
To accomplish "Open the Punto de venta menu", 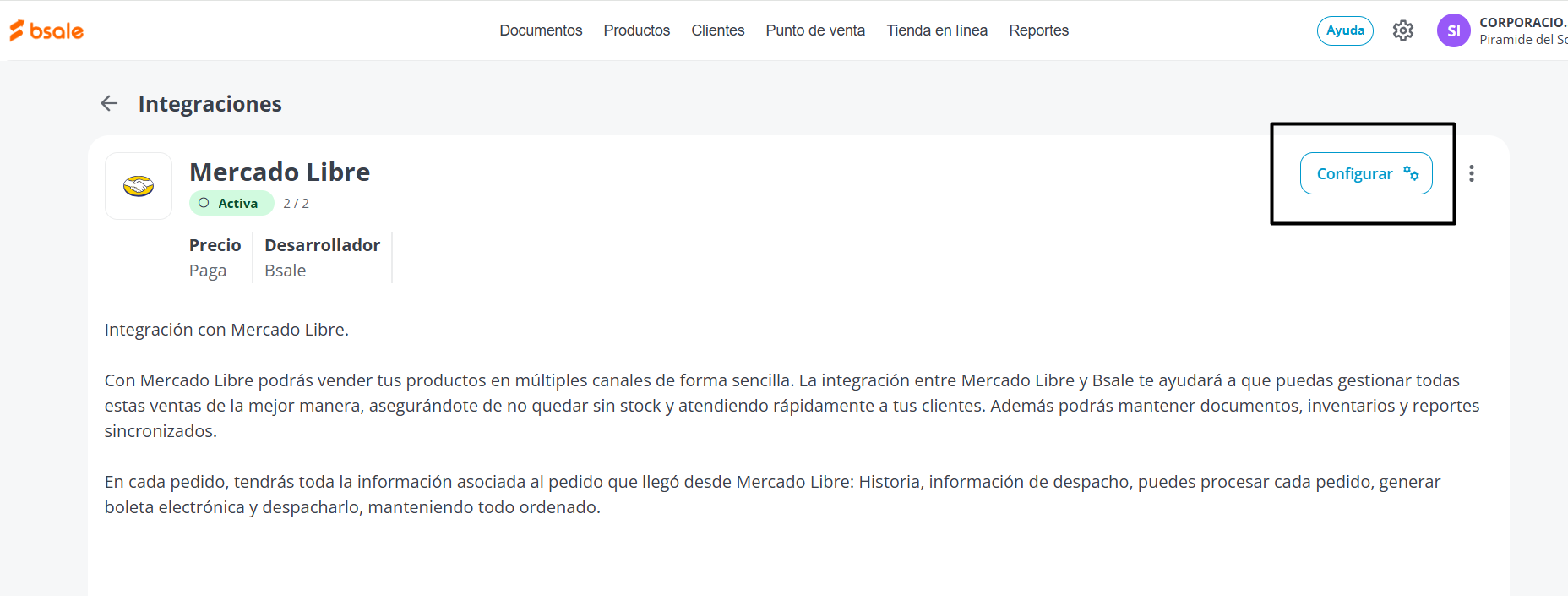I will coord(815,30).
